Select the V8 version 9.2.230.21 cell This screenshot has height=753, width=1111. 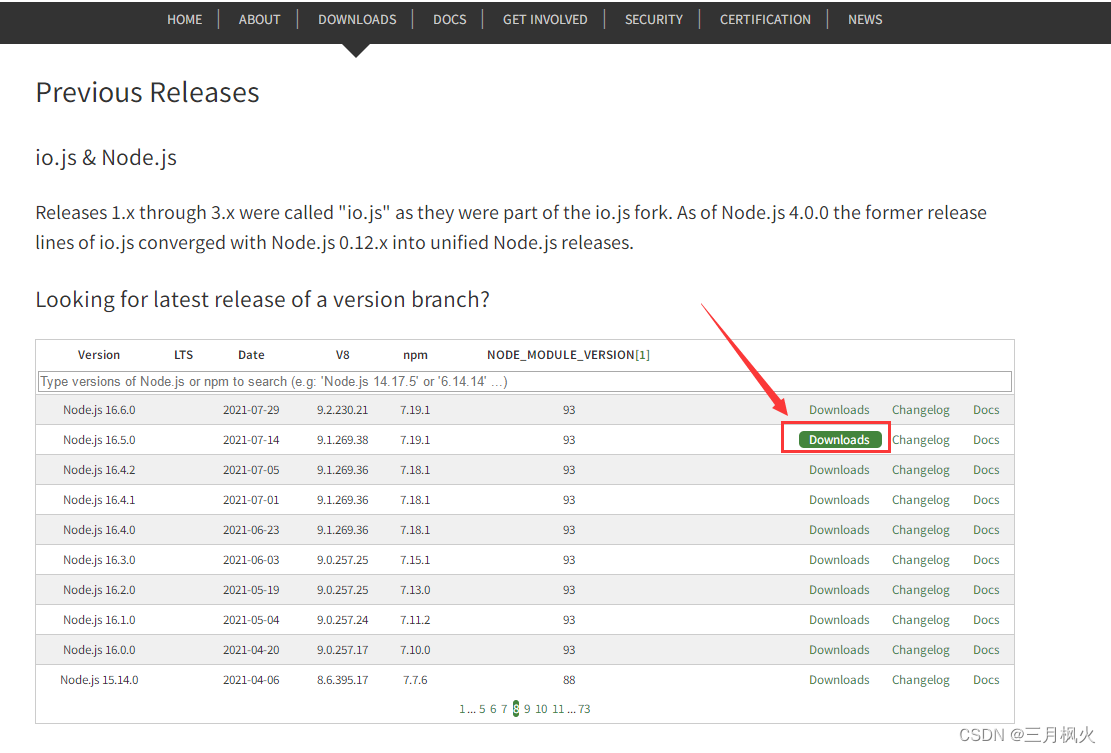[x=342, y=410]
